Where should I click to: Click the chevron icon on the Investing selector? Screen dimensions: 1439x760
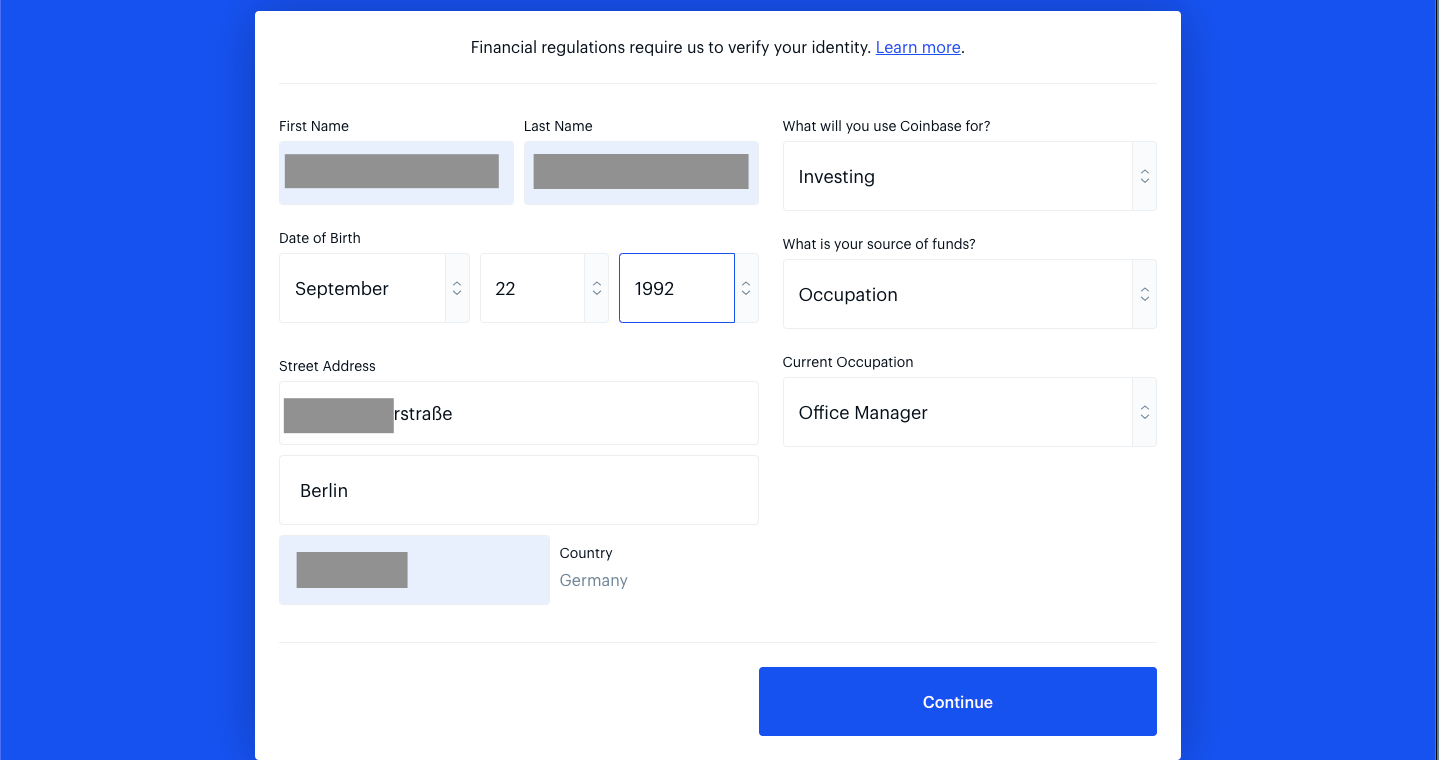[1145, 176]
